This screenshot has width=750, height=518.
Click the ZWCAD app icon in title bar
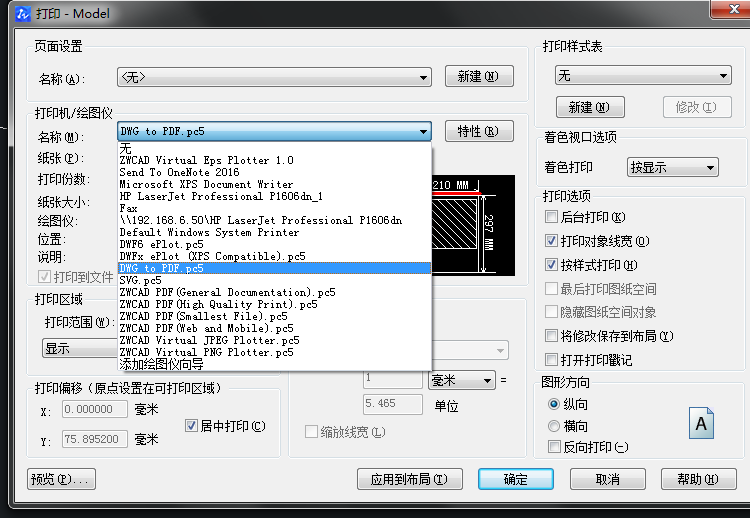coord(22,14)
